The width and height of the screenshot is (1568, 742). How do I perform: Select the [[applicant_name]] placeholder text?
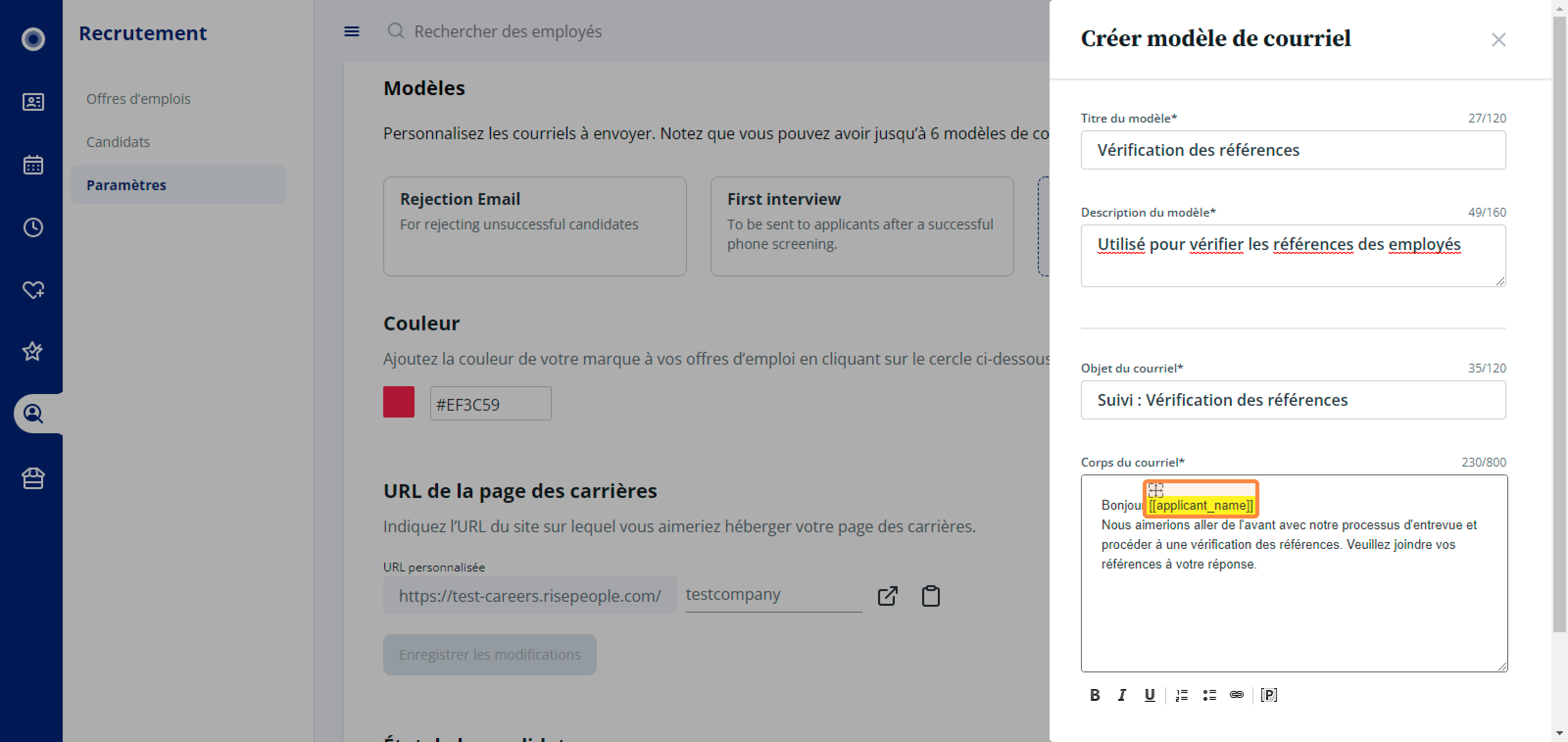pyautogui.click(x=1200, y=505)
